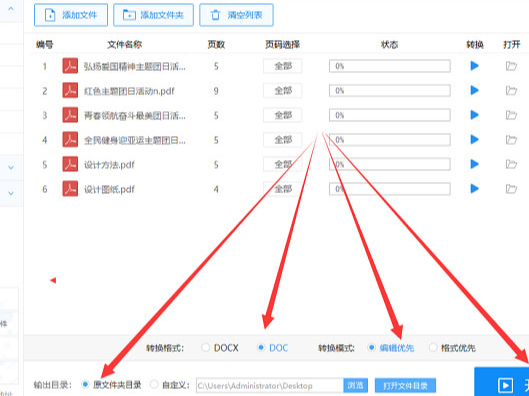Open page selection 全部 for row 2
This screenshot has width=529, height=396.
[283, 90]
